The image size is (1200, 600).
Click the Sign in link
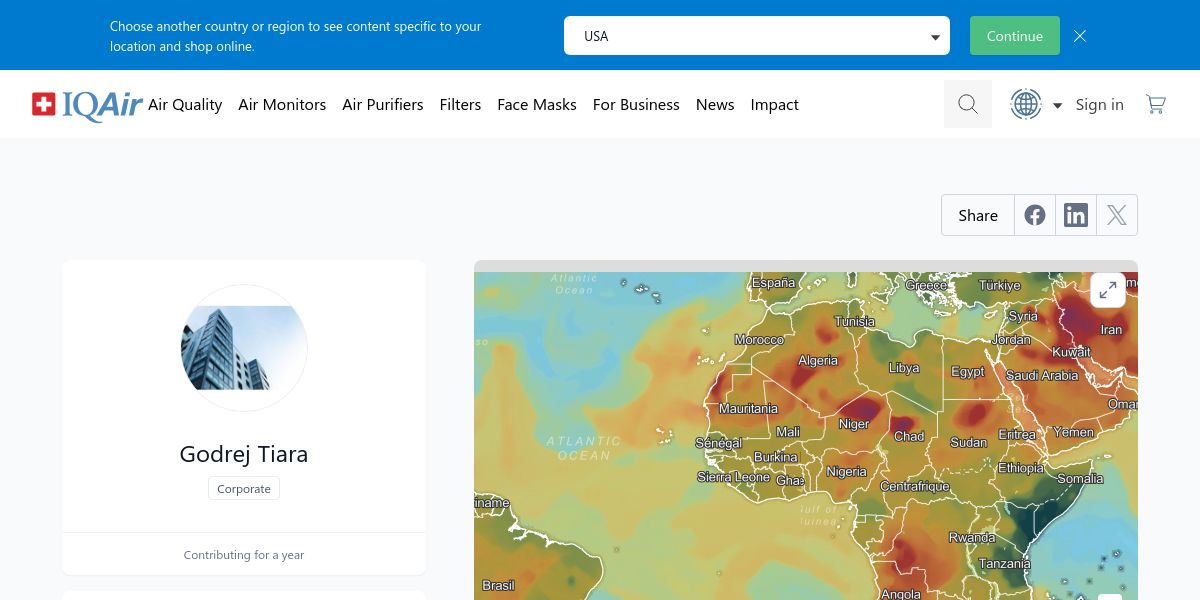(x=1100, y=104)
